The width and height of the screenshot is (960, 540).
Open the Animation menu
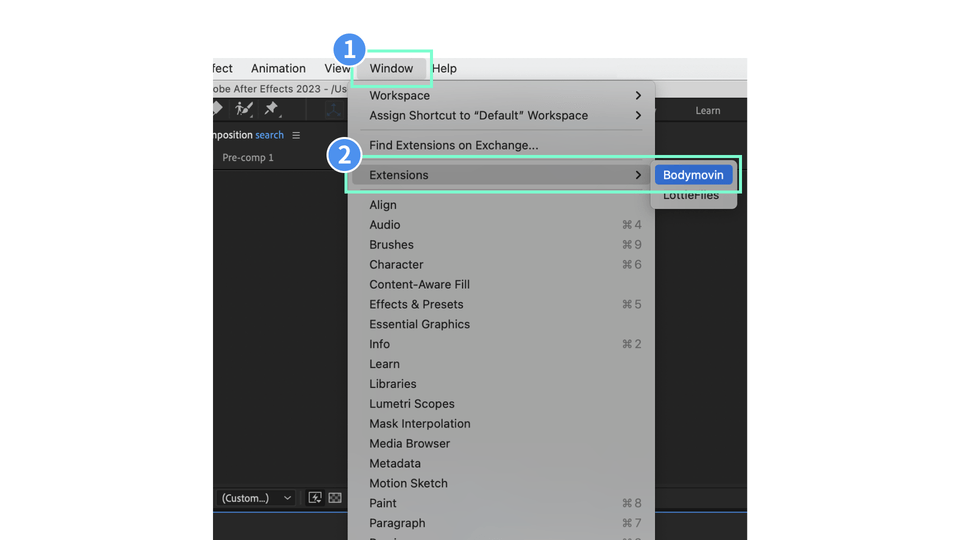pos(278,69)
